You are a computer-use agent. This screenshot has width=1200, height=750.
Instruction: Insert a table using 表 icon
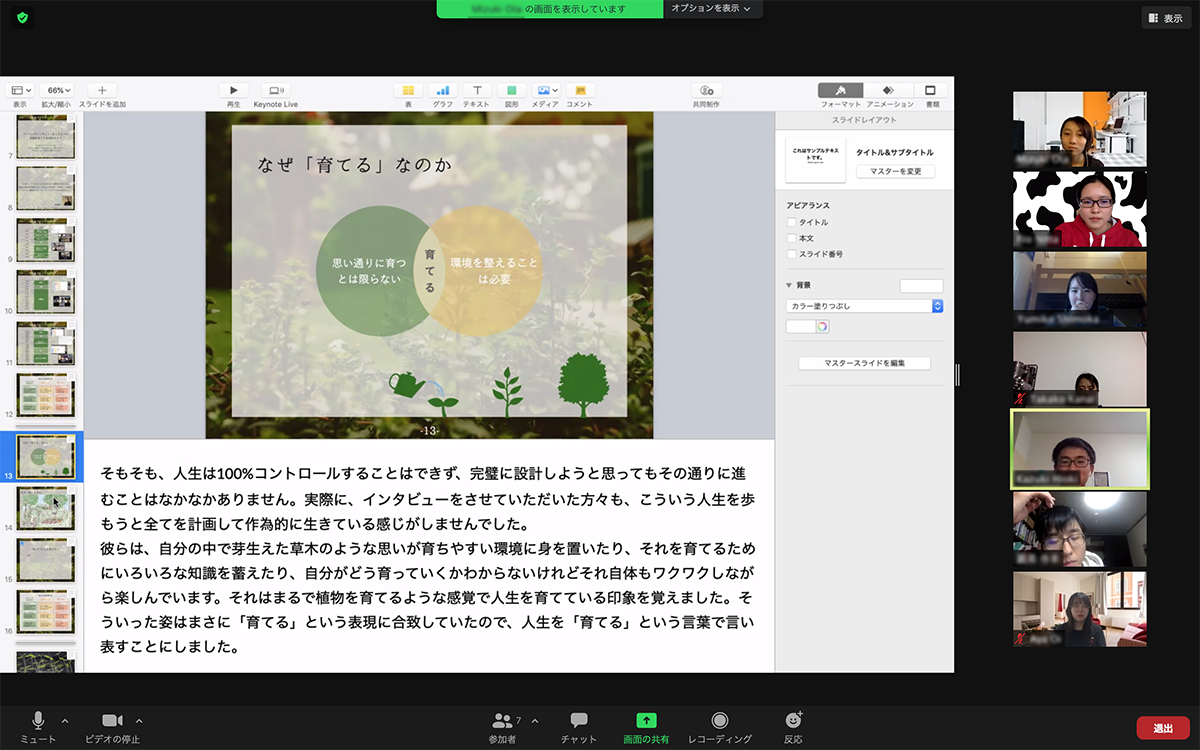click(x=408, y=90)
